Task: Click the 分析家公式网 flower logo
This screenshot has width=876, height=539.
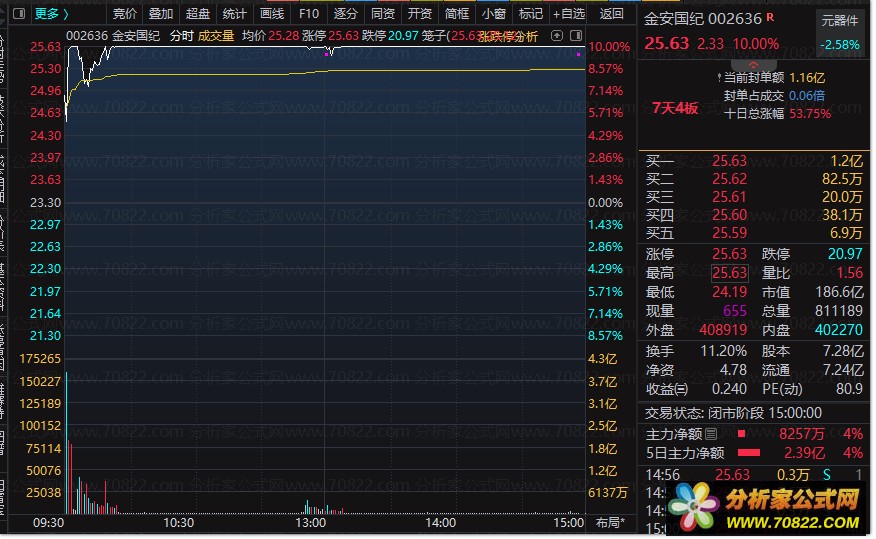Action: pyautogui.click(x=693, y=507)
